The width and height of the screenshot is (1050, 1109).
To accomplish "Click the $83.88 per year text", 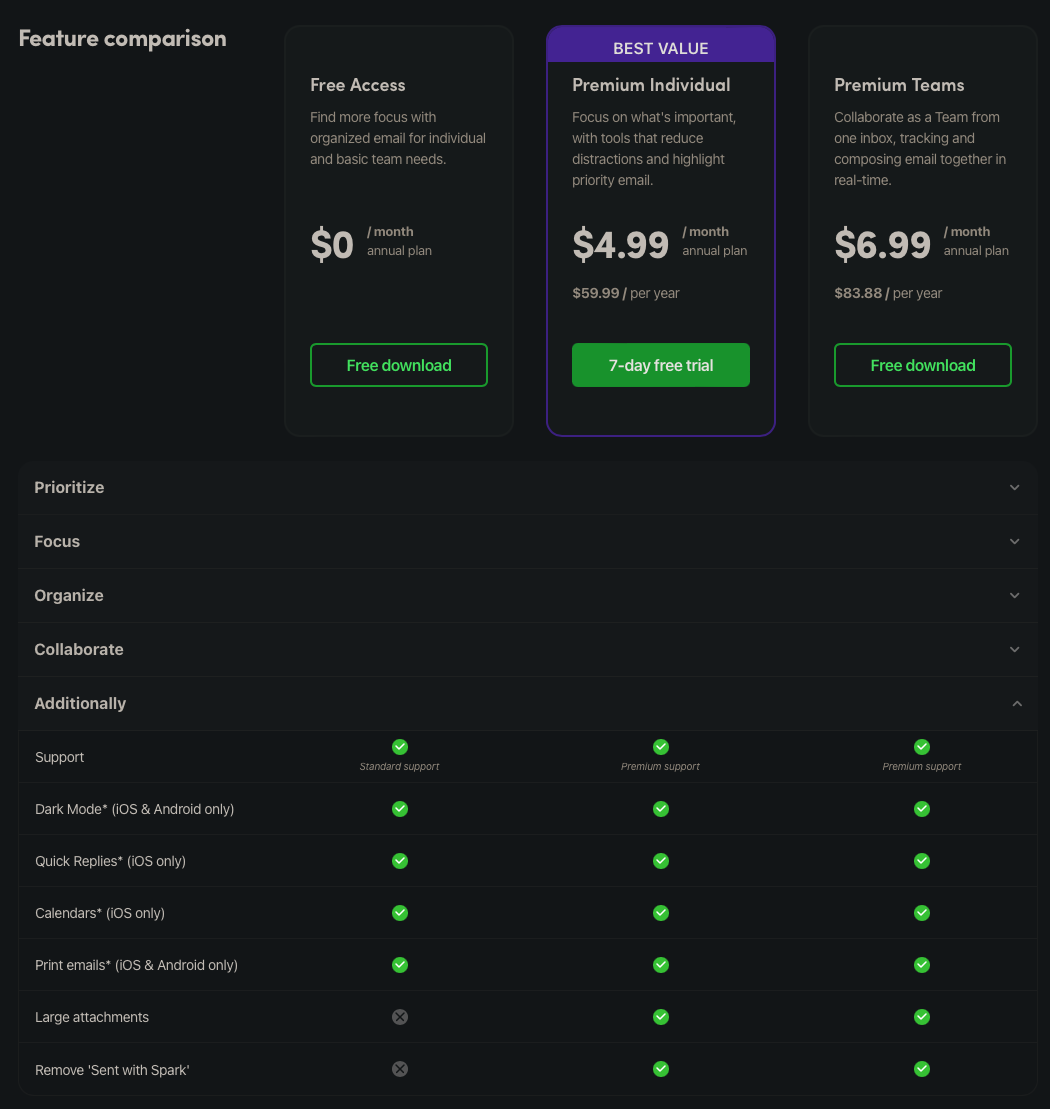I will point(888,293).
